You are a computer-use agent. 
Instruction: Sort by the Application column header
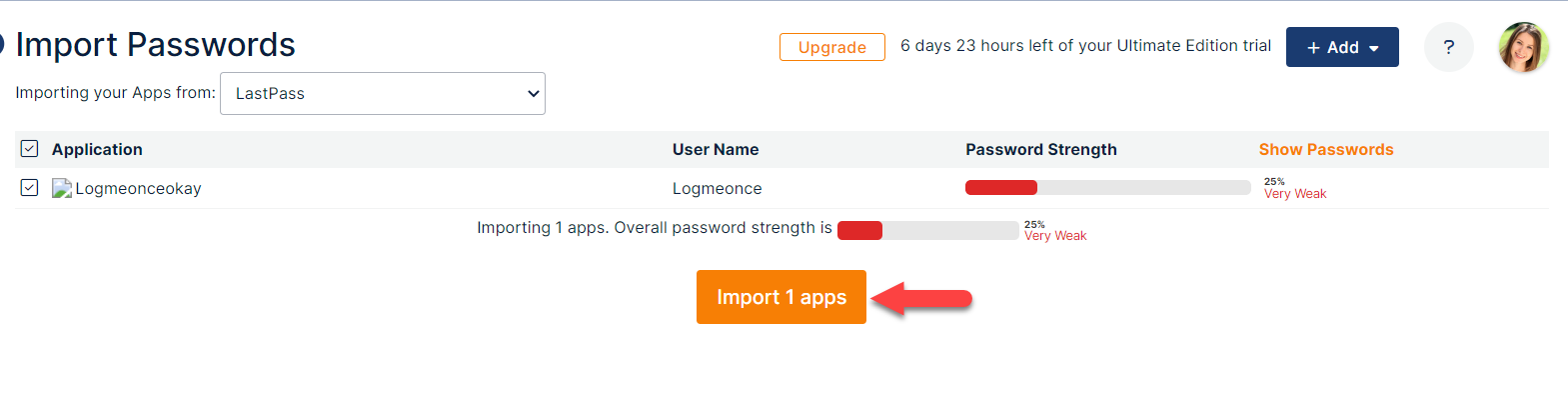tap(97, 149)
